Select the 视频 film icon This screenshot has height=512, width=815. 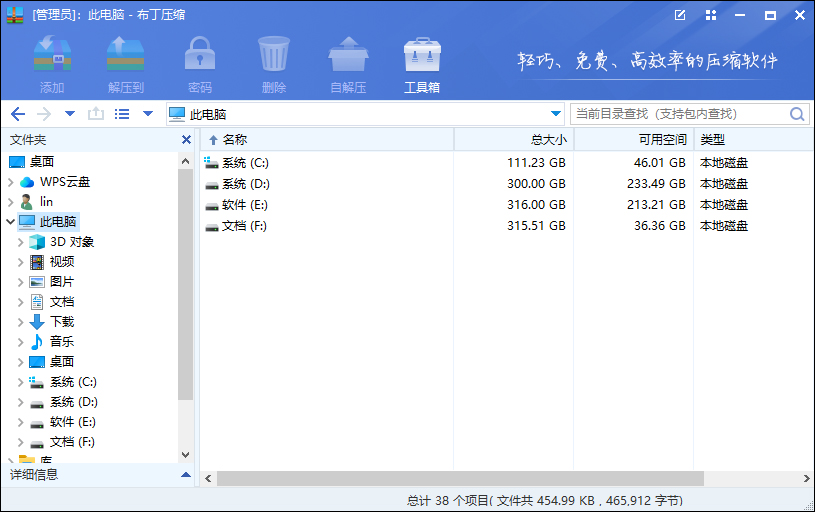click(x=37, y=262)
